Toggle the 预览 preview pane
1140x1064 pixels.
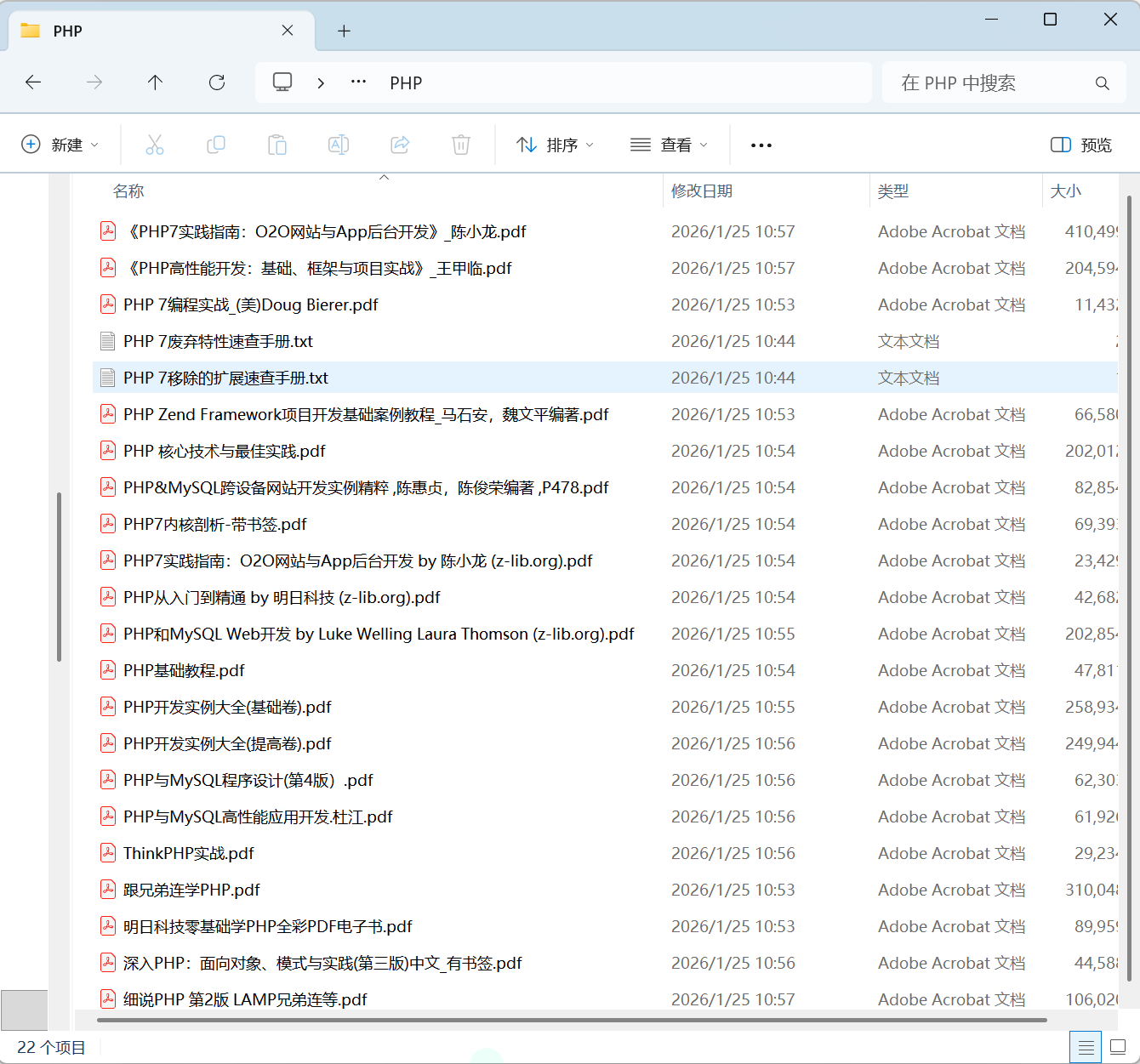point(1080,145)
